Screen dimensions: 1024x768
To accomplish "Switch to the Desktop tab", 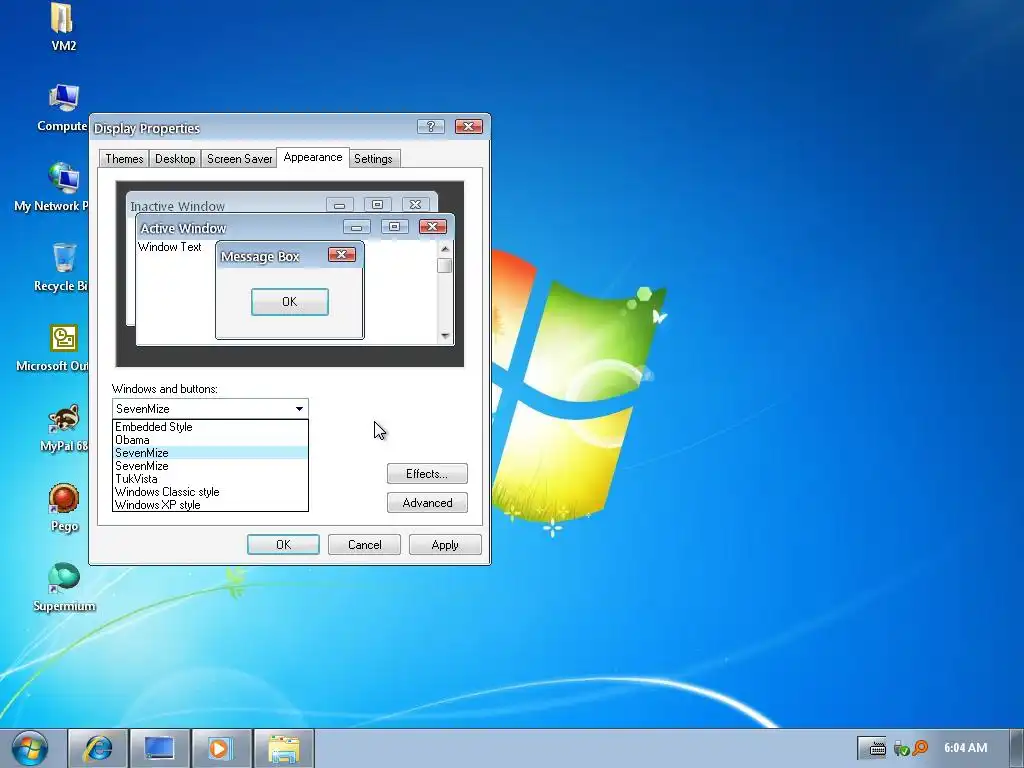I will click(175, 159).
